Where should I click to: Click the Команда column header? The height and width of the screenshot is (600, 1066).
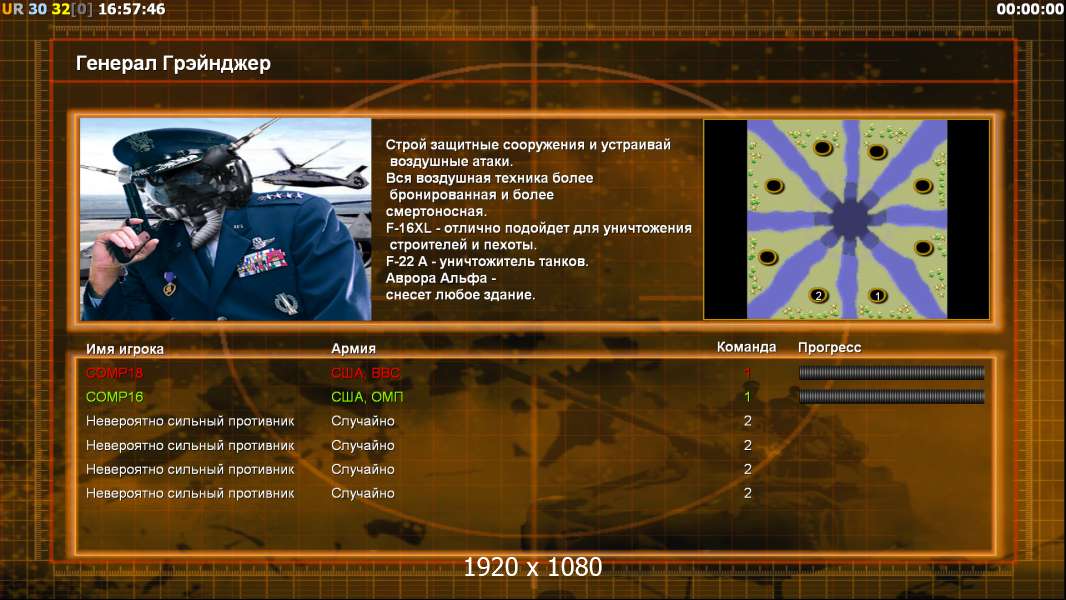pos(746,347)
